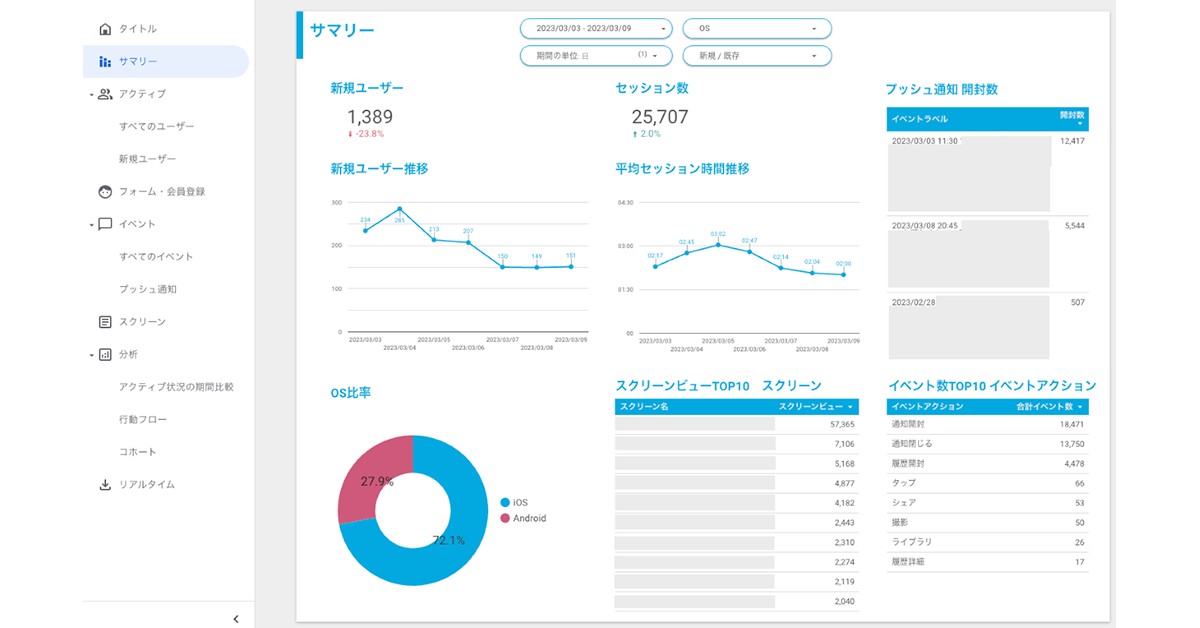Open the face icon for フォーム・会員登録
The width and height of the screenshot is (1200, 628).
coord(105,192)
